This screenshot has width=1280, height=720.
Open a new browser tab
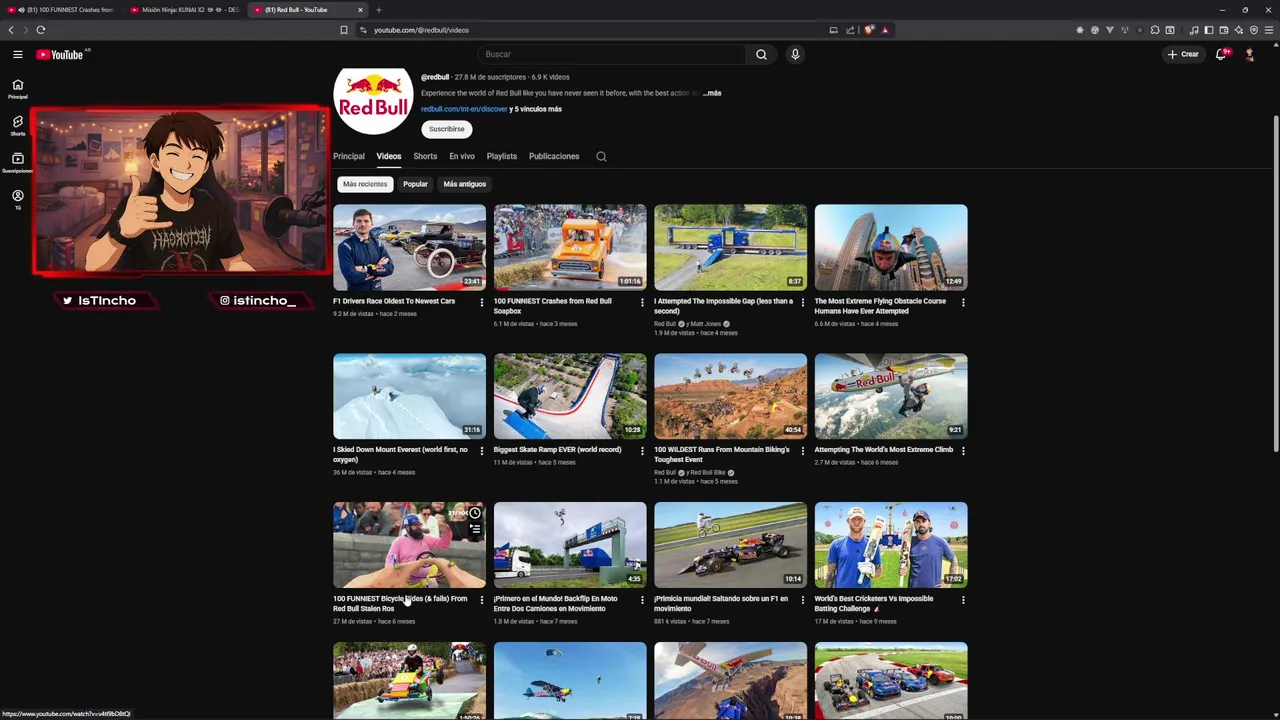pyautogui.click(x=378, y=10)
